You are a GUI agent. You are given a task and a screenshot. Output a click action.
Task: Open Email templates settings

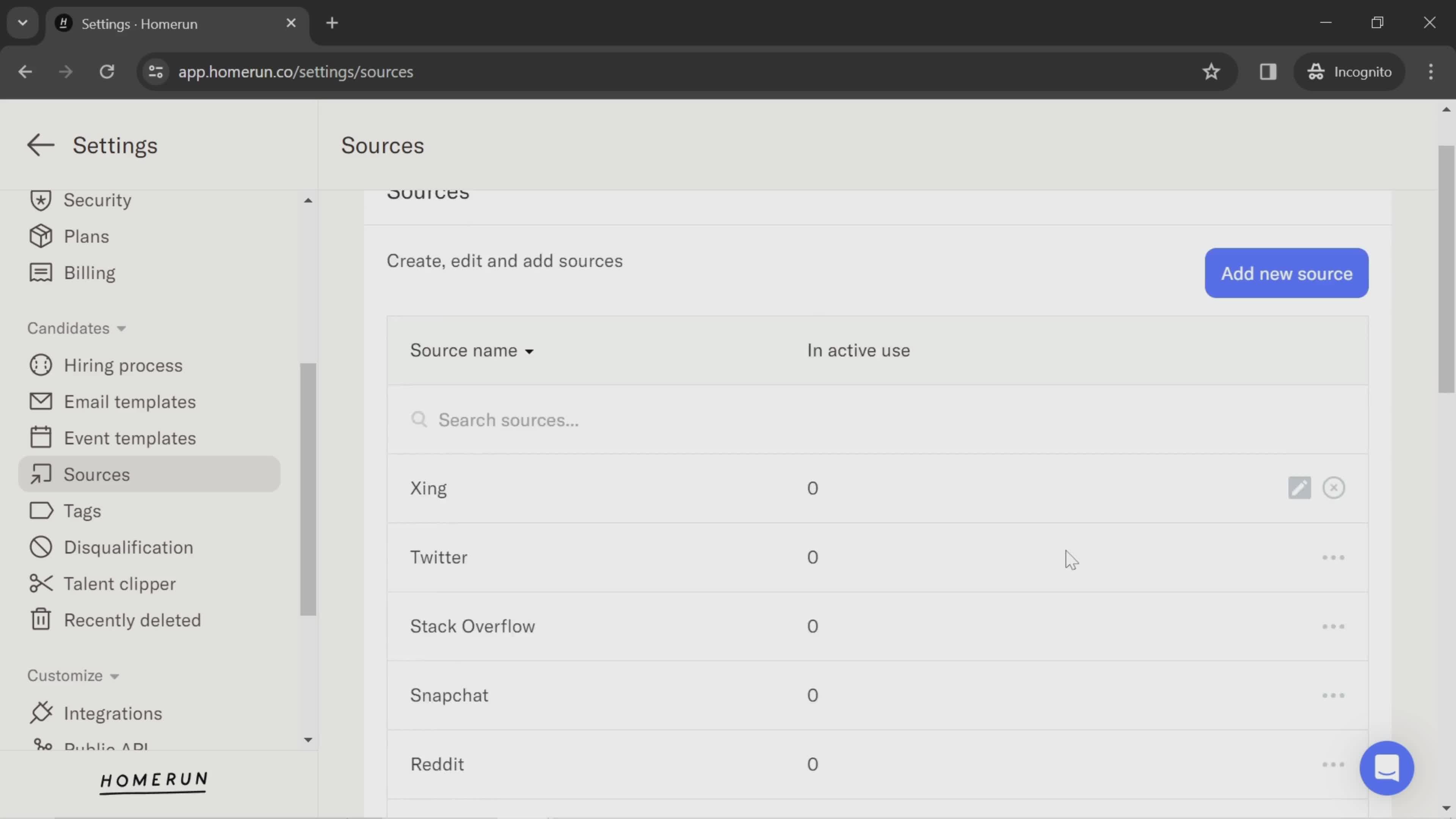point(130,402)
